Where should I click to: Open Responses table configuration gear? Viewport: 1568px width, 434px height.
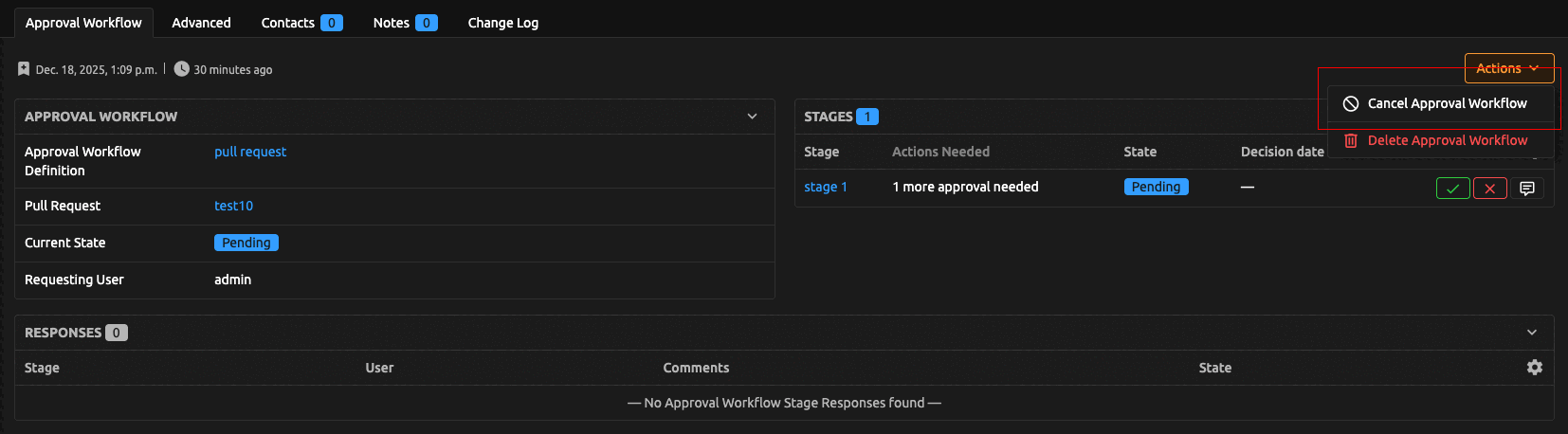tap(1534, 368)
